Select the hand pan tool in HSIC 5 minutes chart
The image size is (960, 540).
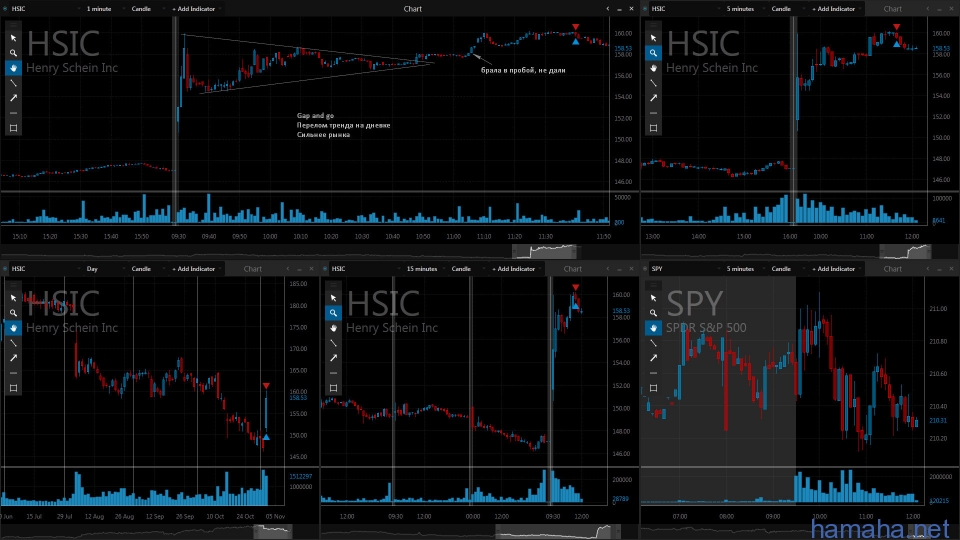pos(653,68)
